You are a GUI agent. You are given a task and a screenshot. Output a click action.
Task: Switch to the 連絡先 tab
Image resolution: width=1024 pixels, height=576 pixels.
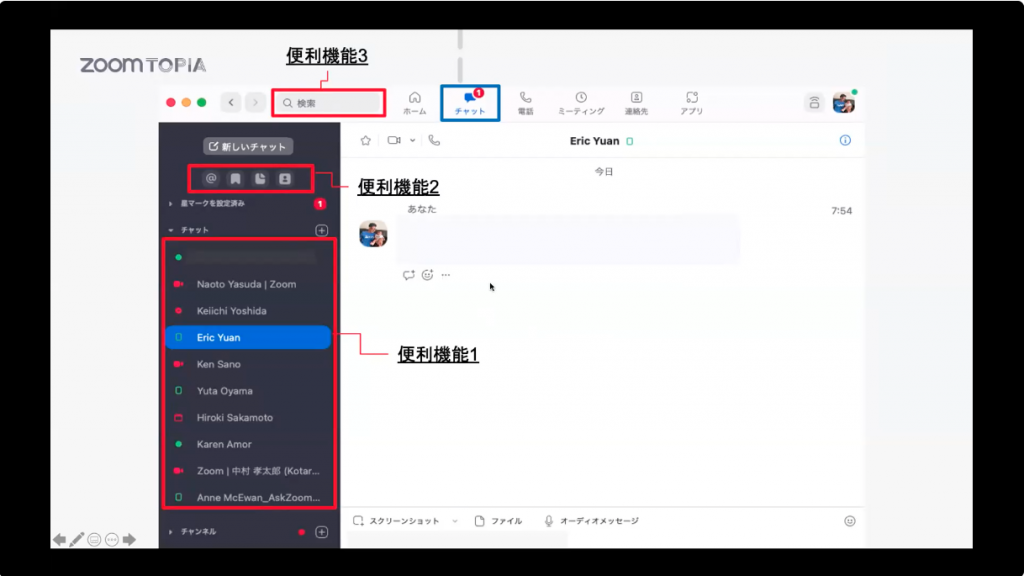(636, 103)
